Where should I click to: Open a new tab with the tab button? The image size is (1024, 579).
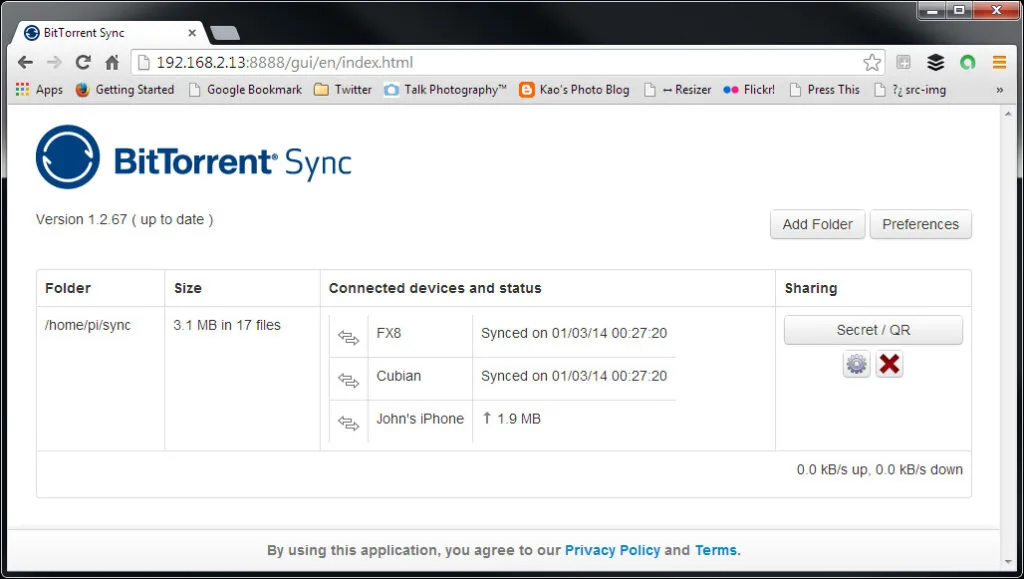tap(226, 33)
